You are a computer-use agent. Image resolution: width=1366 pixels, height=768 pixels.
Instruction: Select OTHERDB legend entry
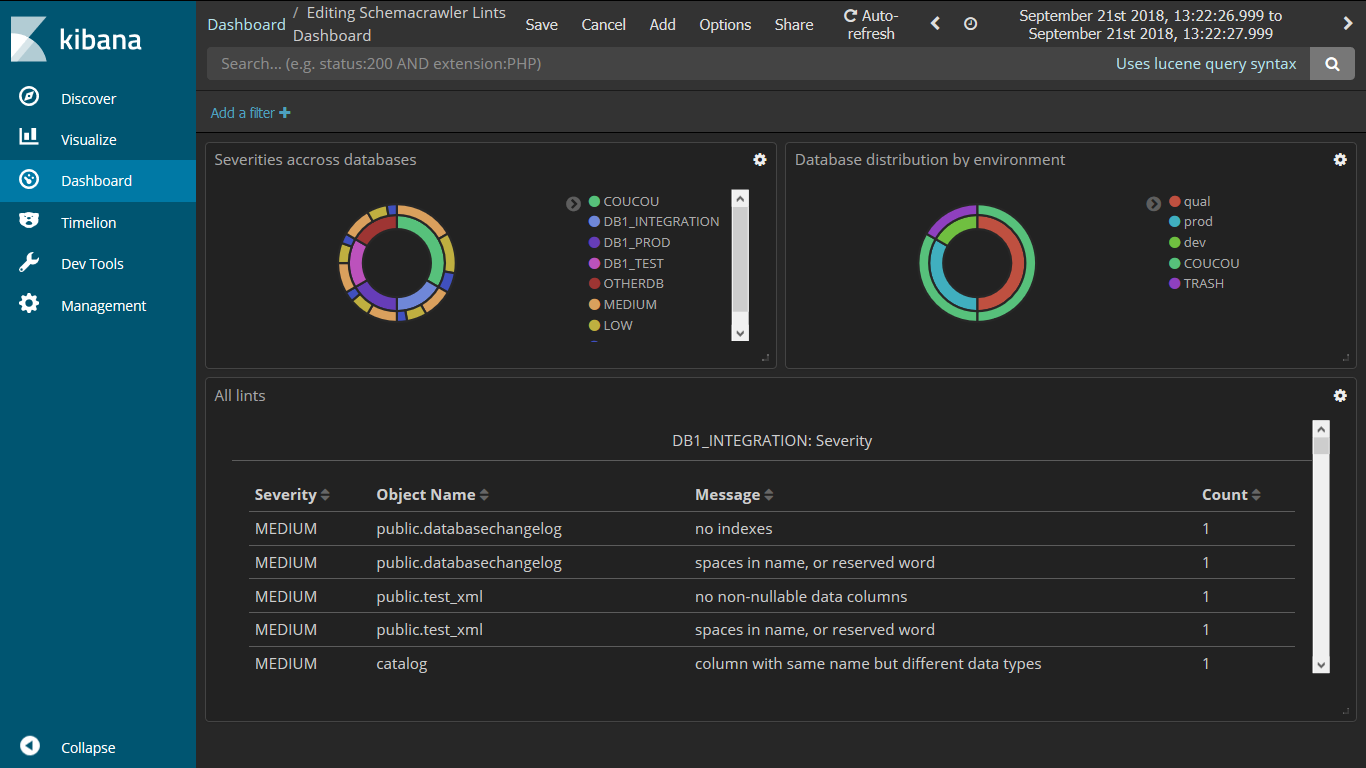633,283
